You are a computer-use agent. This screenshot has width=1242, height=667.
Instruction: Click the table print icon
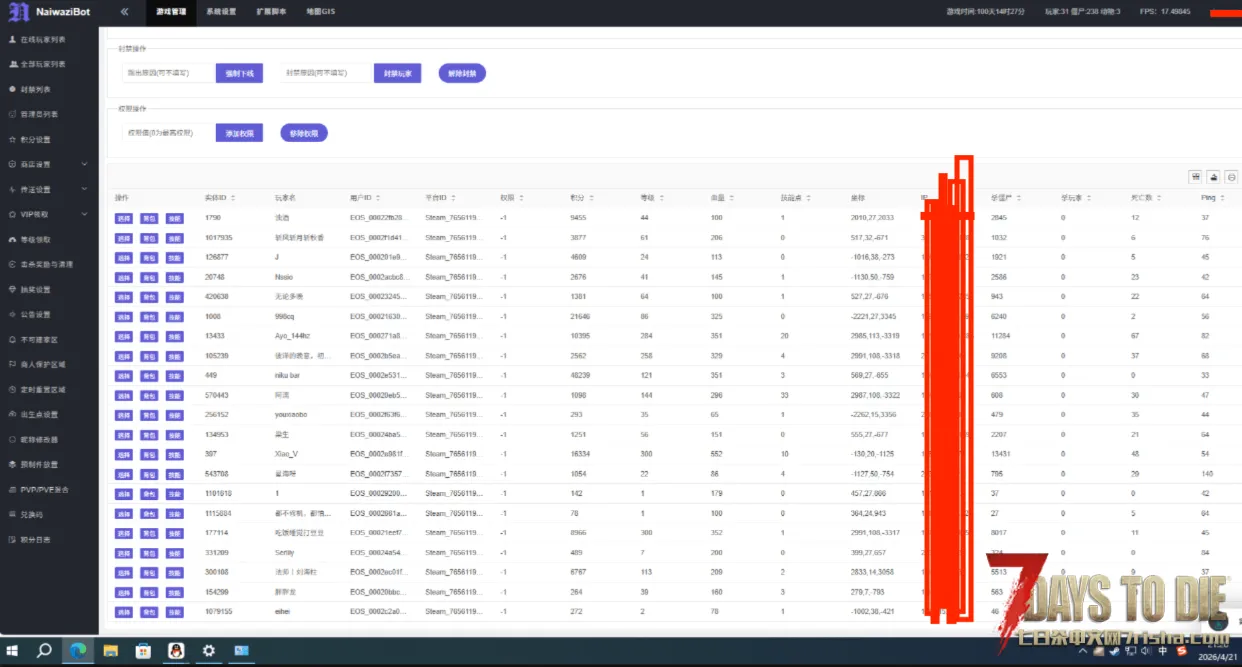coord(1232,177)
